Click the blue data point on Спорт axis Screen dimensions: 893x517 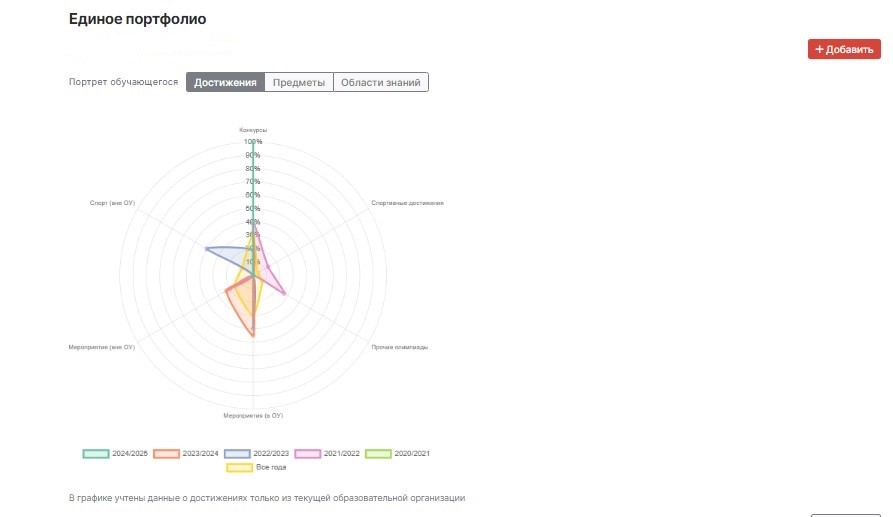point(205,248)
